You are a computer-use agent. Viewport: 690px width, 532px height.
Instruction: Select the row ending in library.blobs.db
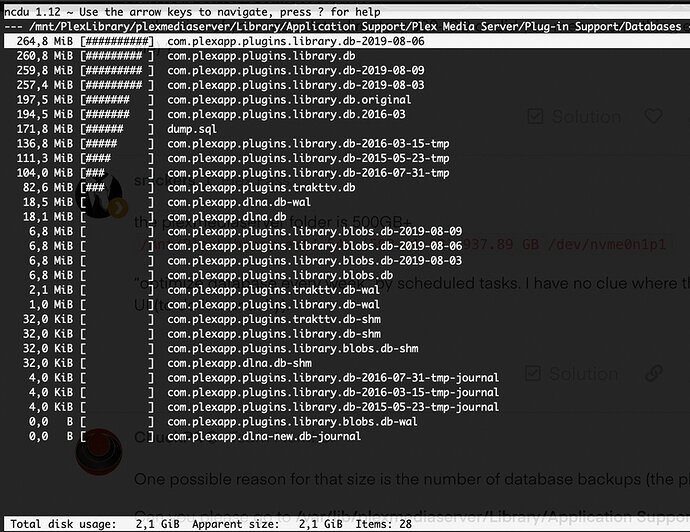coord(280,275)
